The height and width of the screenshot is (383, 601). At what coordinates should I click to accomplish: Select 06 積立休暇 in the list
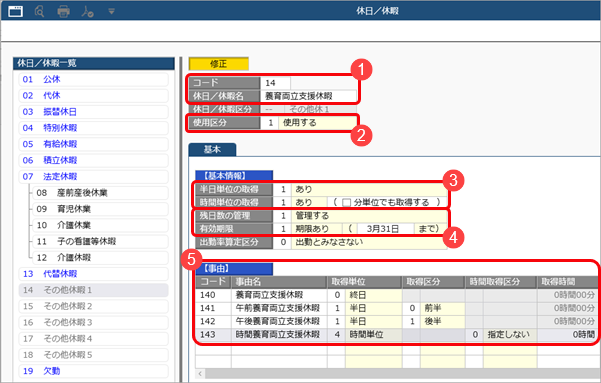tap(93, 160)
